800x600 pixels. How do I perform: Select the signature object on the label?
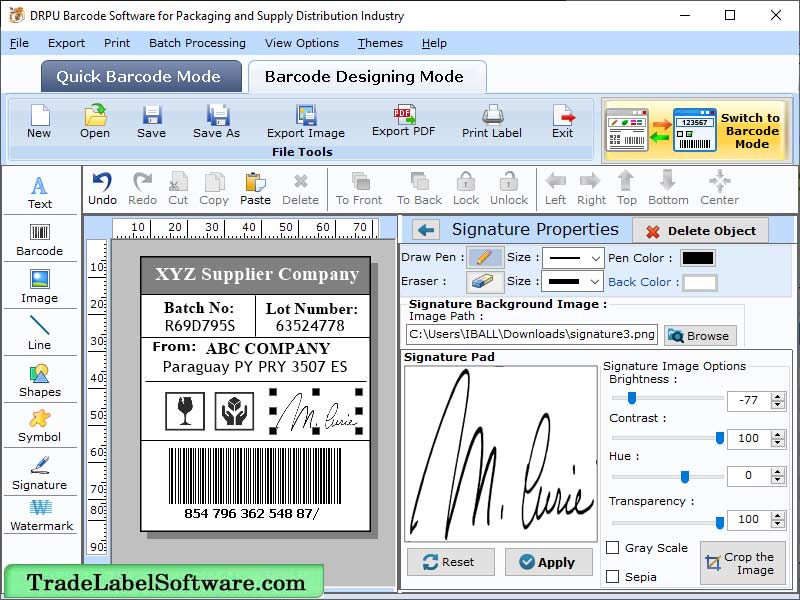[x=316, y=412]
